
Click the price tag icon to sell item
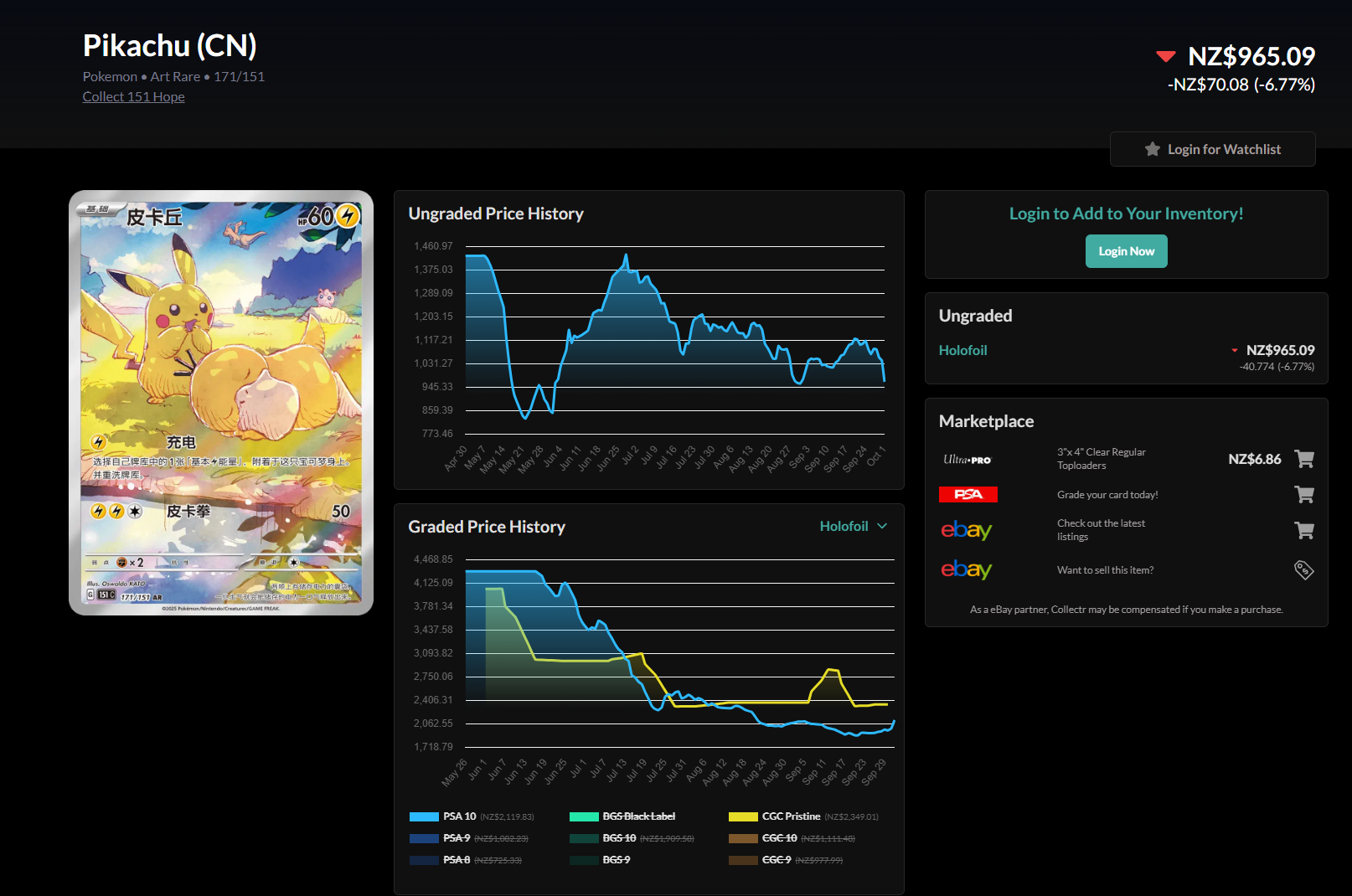pos(1303,570)
